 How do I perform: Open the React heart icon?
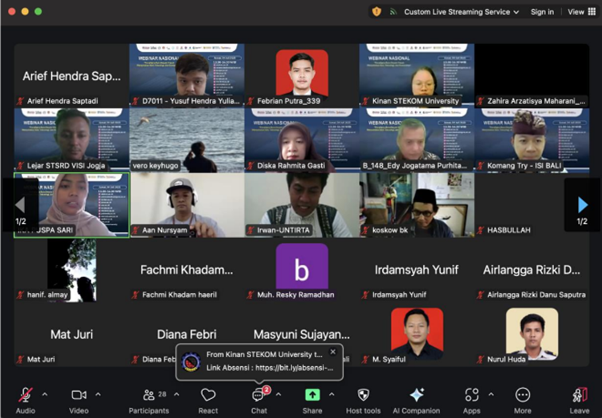208,395
